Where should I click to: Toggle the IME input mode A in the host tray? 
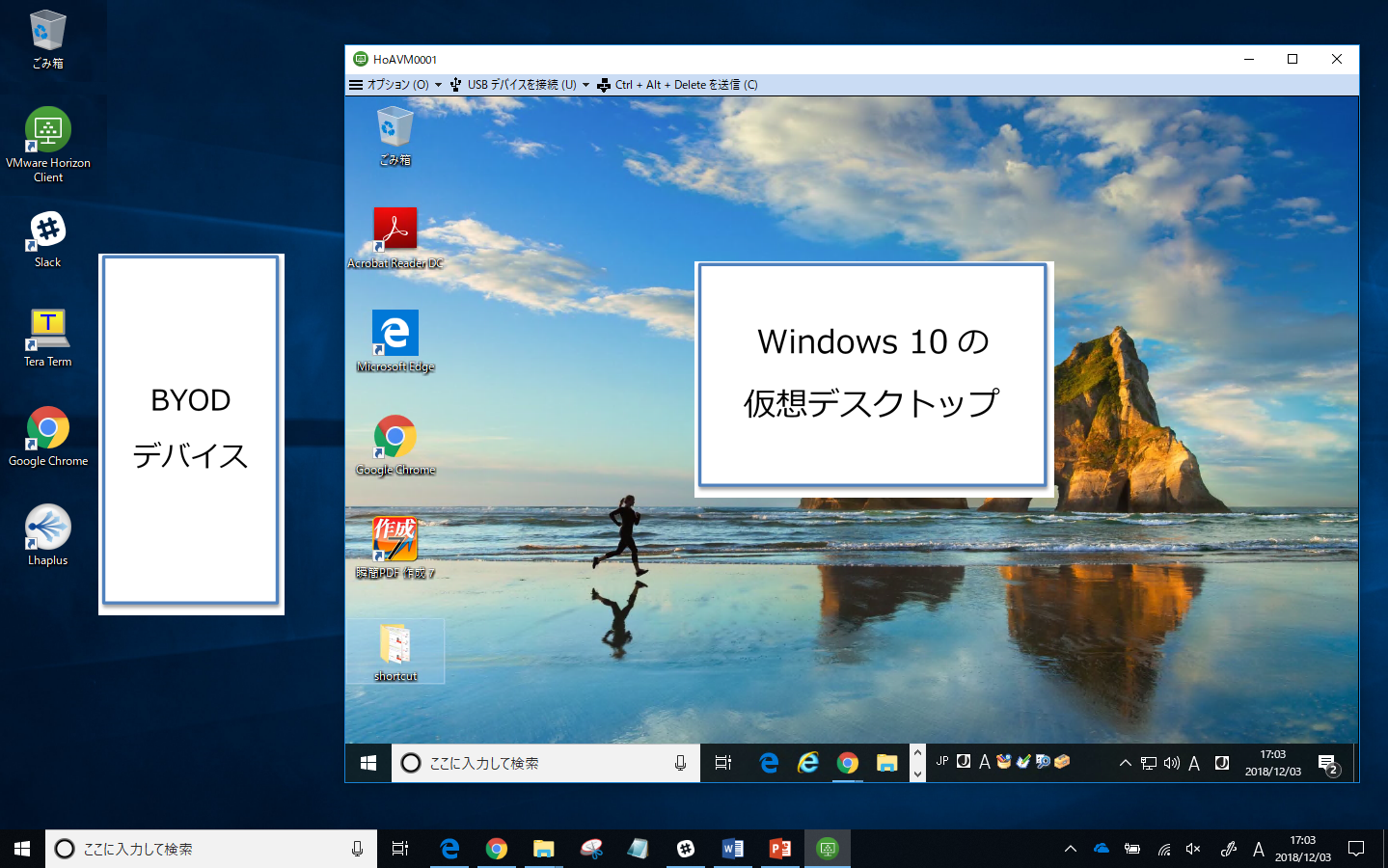pyautogui.click(x=1258, y=849)
